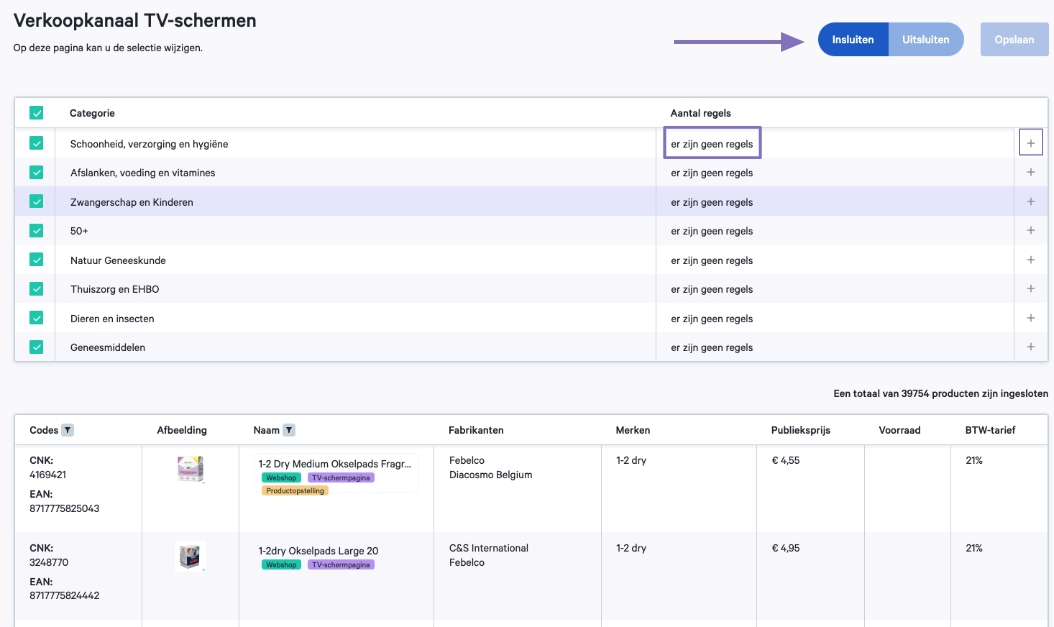Click CNK code 4169421
Screen dimensions: 1054x627
(48, 474)
